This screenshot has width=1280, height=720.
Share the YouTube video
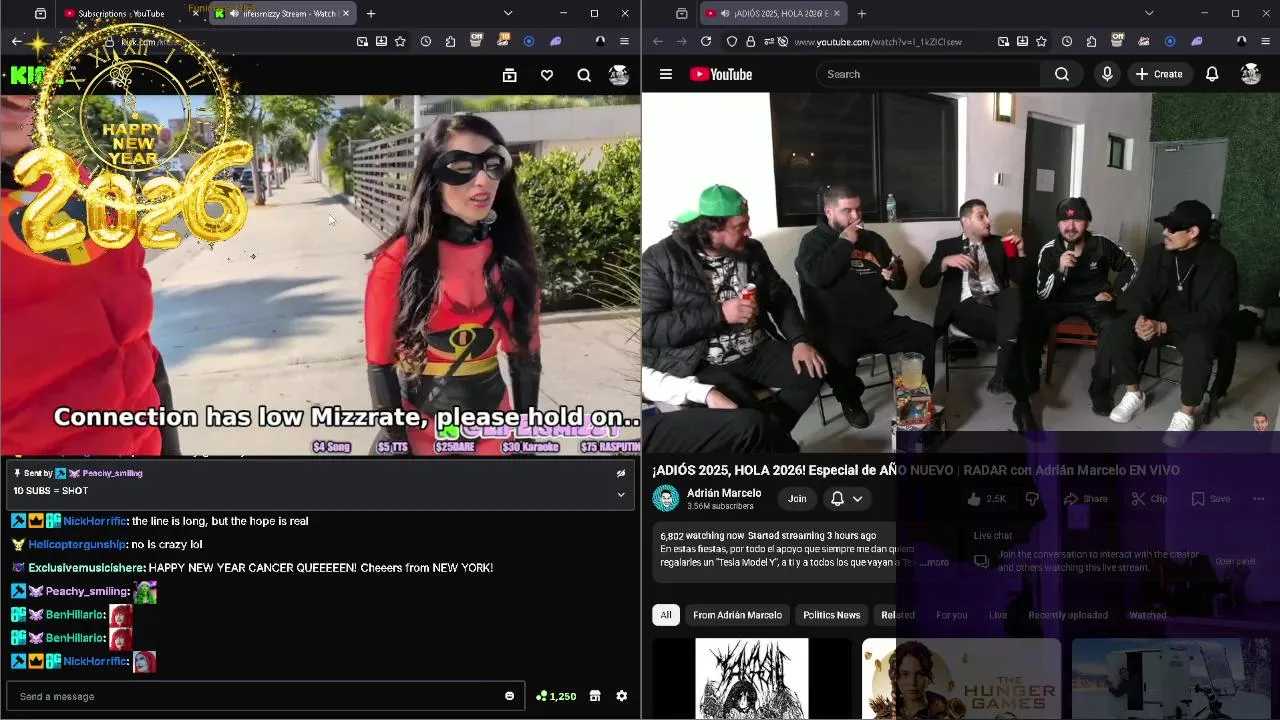[x=1085, y=498]
